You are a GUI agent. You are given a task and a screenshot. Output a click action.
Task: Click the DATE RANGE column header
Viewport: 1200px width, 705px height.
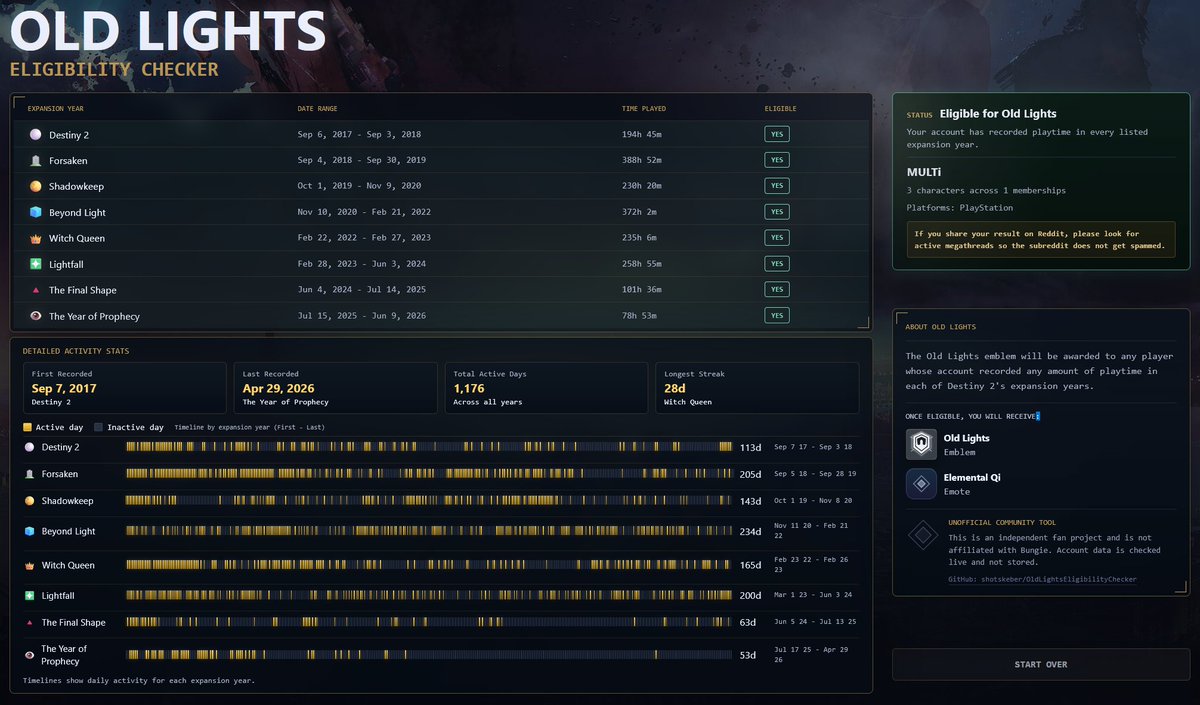tap(316, 109)
